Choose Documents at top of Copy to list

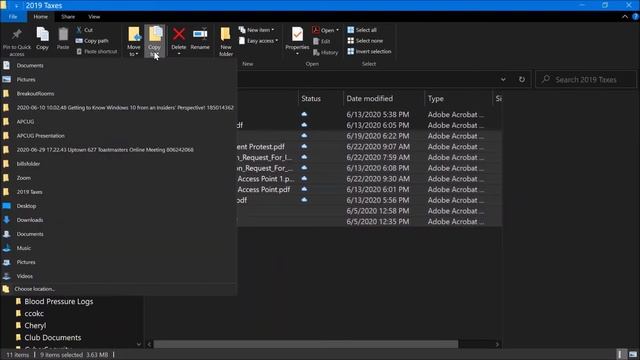tap(118, 65)
